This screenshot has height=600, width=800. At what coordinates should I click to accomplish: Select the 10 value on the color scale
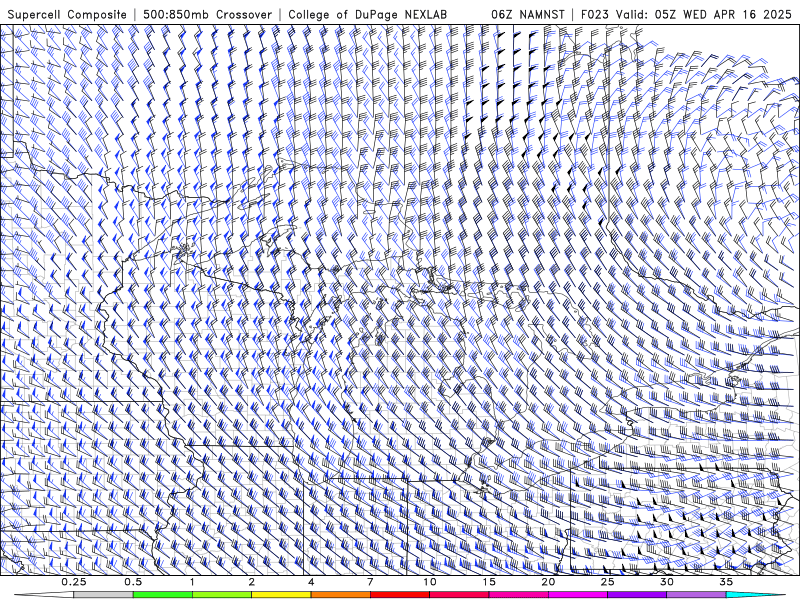tap(430, 582)
